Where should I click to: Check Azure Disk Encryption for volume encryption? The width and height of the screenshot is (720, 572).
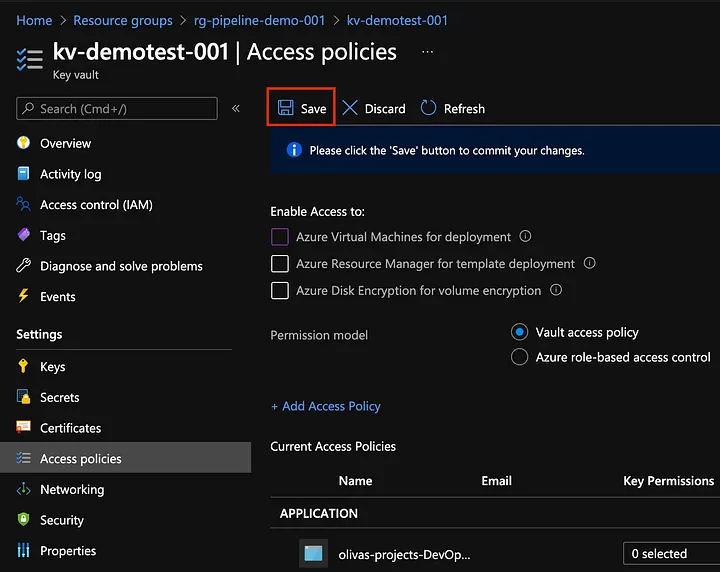click(280, 291)
